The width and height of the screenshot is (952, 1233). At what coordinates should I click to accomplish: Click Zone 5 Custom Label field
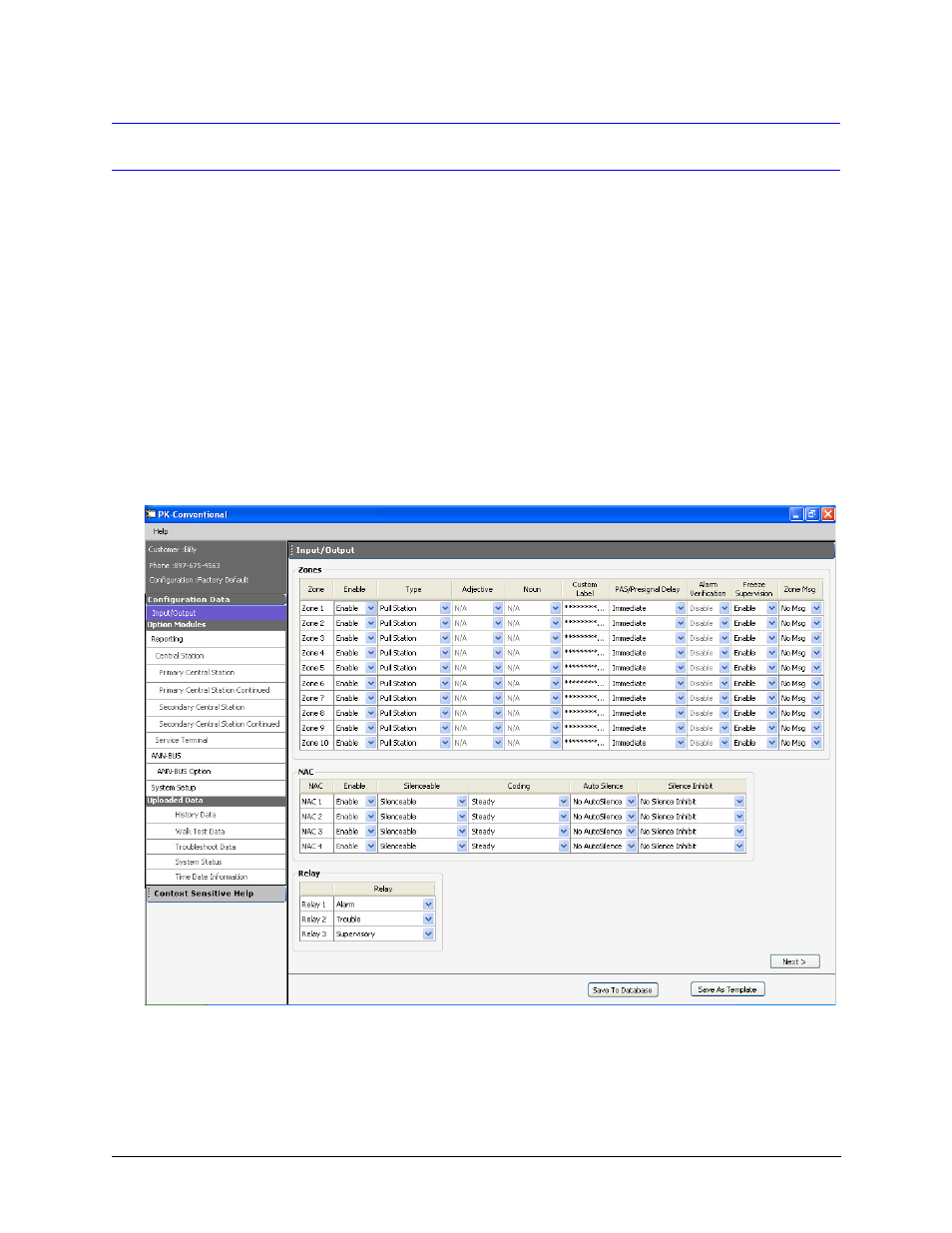pos(585,668)
